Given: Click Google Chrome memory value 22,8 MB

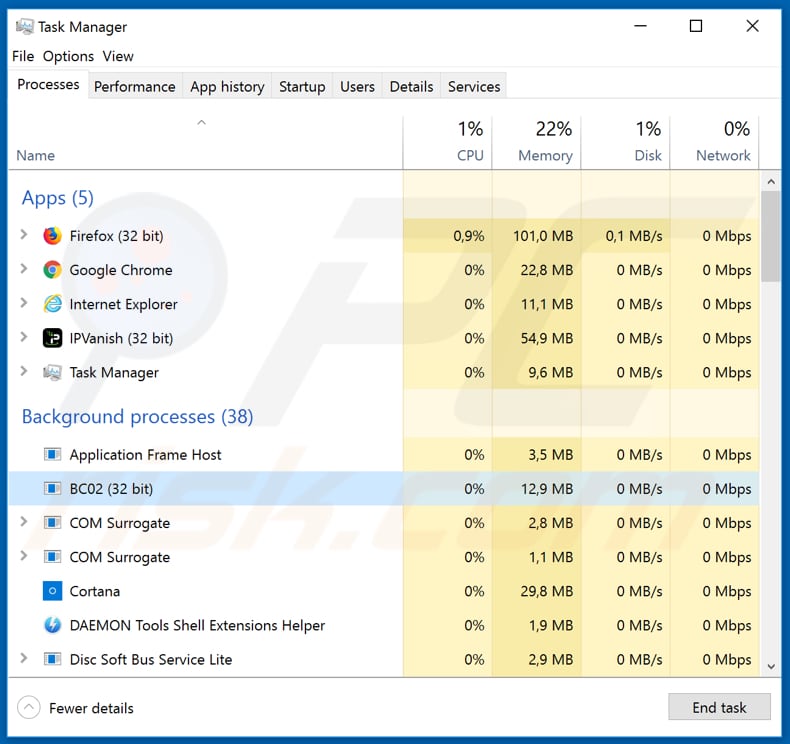Looking at the screenshot, I should 547,270.
